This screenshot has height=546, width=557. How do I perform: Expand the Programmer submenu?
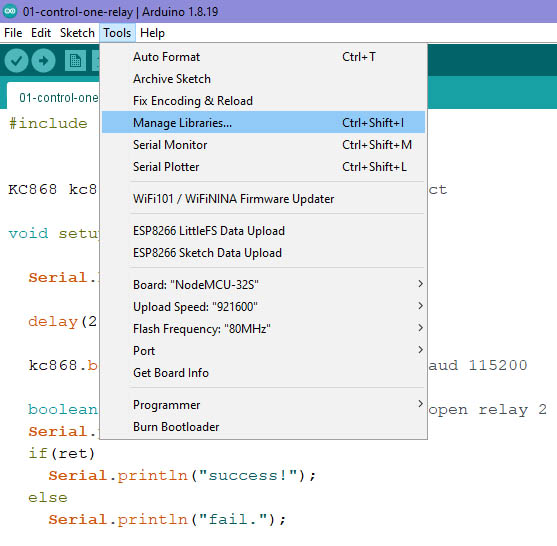(x=263, y=405)
